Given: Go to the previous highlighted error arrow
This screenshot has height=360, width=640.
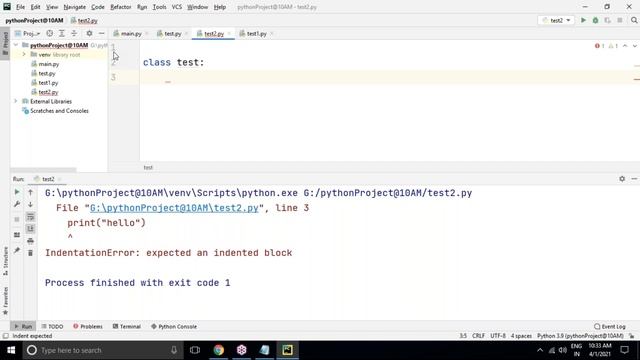Looking at the screenshot, I should pos(625,46).
